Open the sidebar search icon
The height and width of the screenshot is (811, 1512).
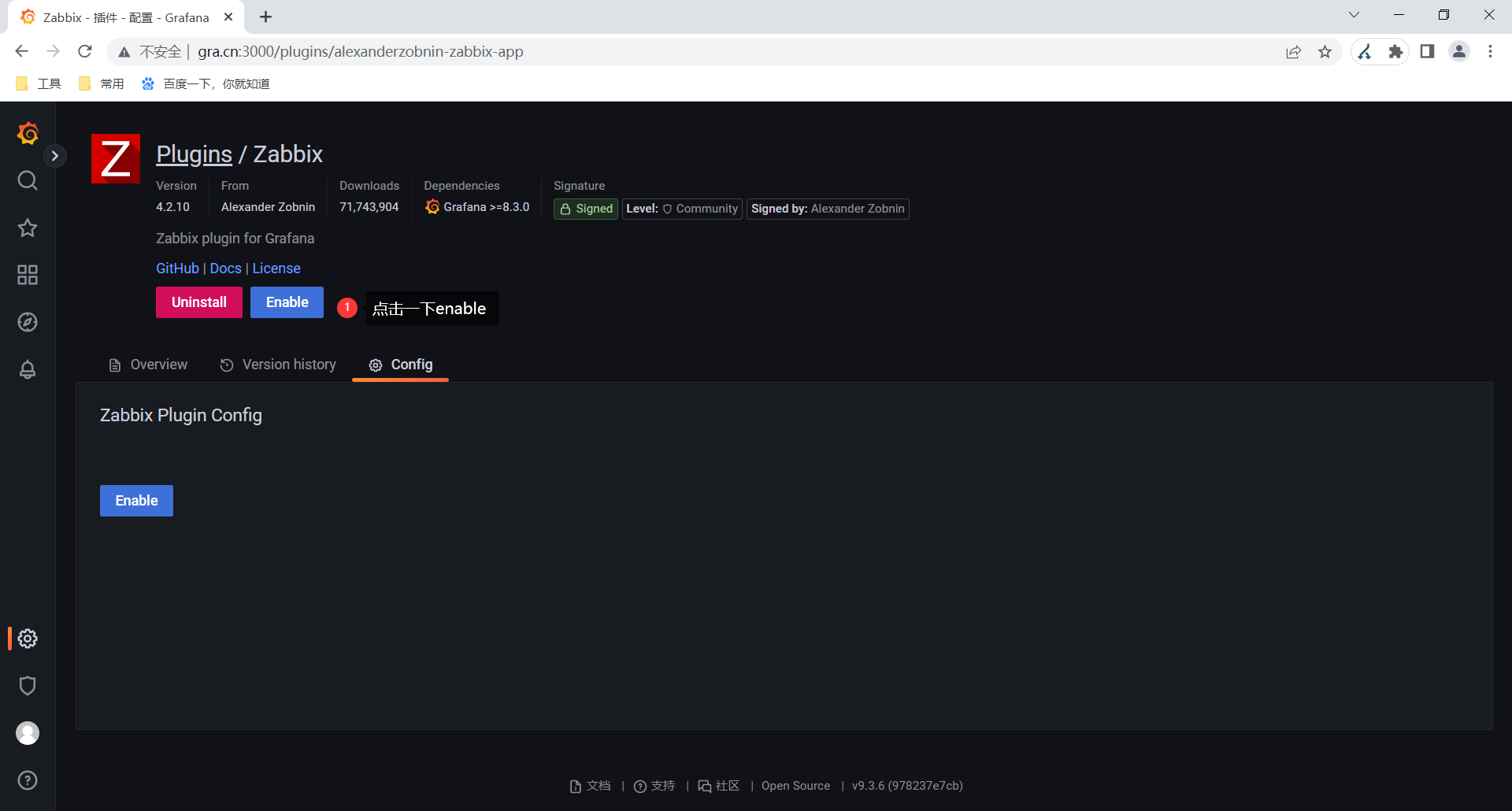coord(28,180)
